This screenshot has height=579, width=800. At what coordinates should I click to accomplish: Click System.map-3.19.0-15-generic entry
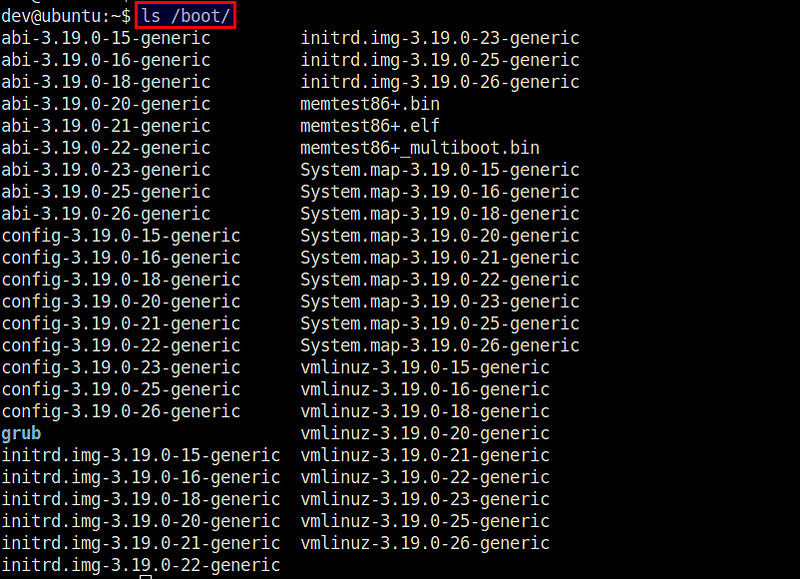point(440,170)
